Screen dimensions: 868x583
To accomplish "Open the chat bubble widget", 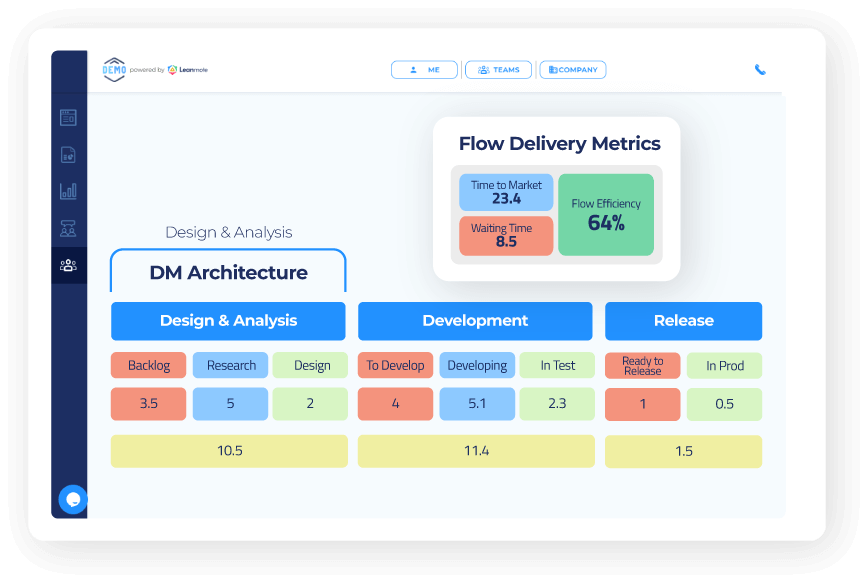I will coord(73,498).
